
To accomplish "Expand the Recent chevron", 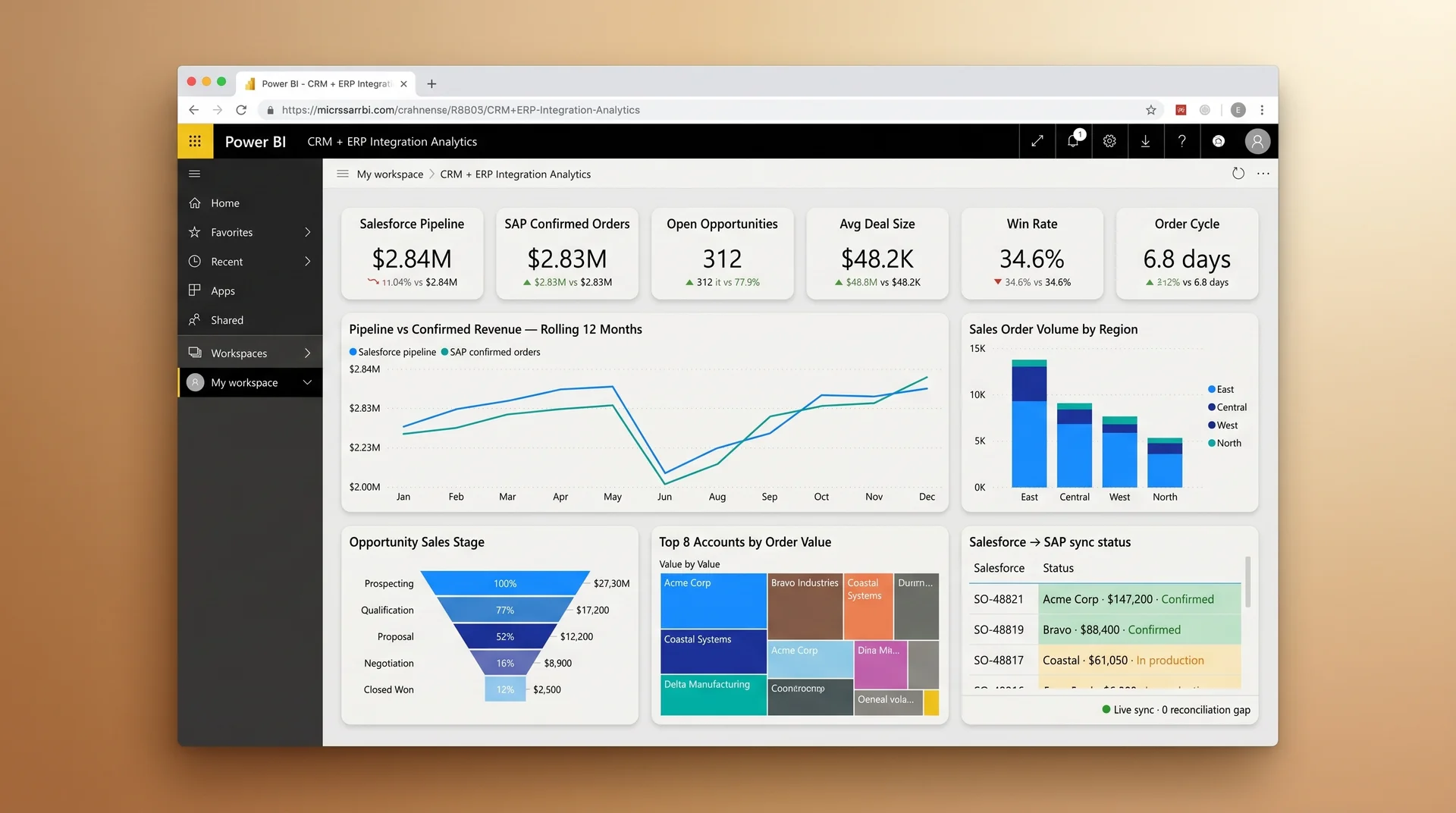I will [308, 262].
